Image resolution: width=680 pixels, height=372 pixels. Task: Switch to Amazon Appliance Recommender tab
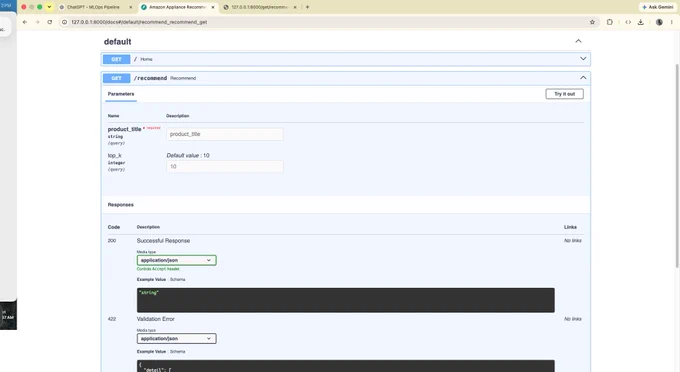177,7
